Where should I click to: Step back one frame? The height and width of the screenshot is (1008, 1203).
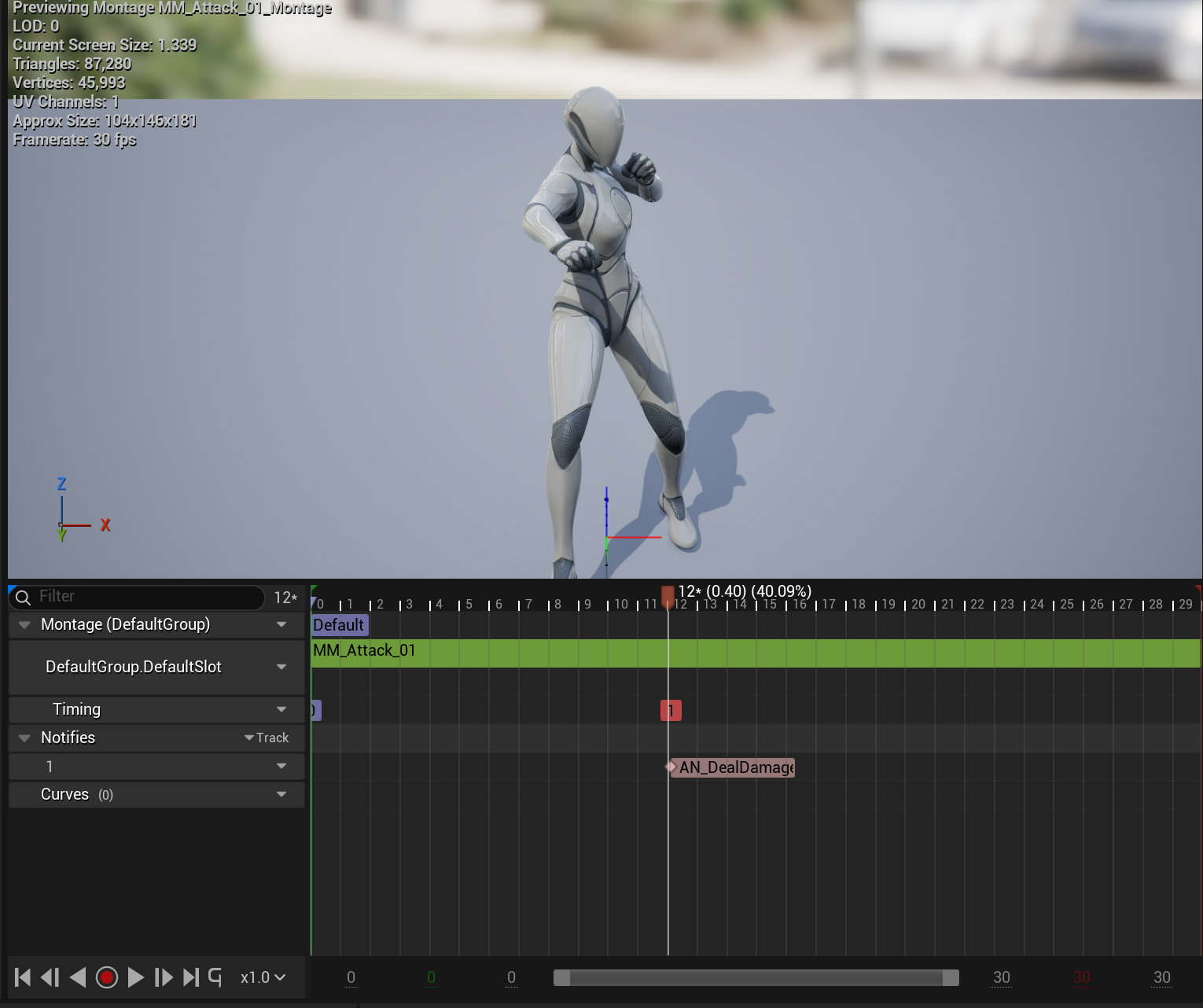[50, 977]
